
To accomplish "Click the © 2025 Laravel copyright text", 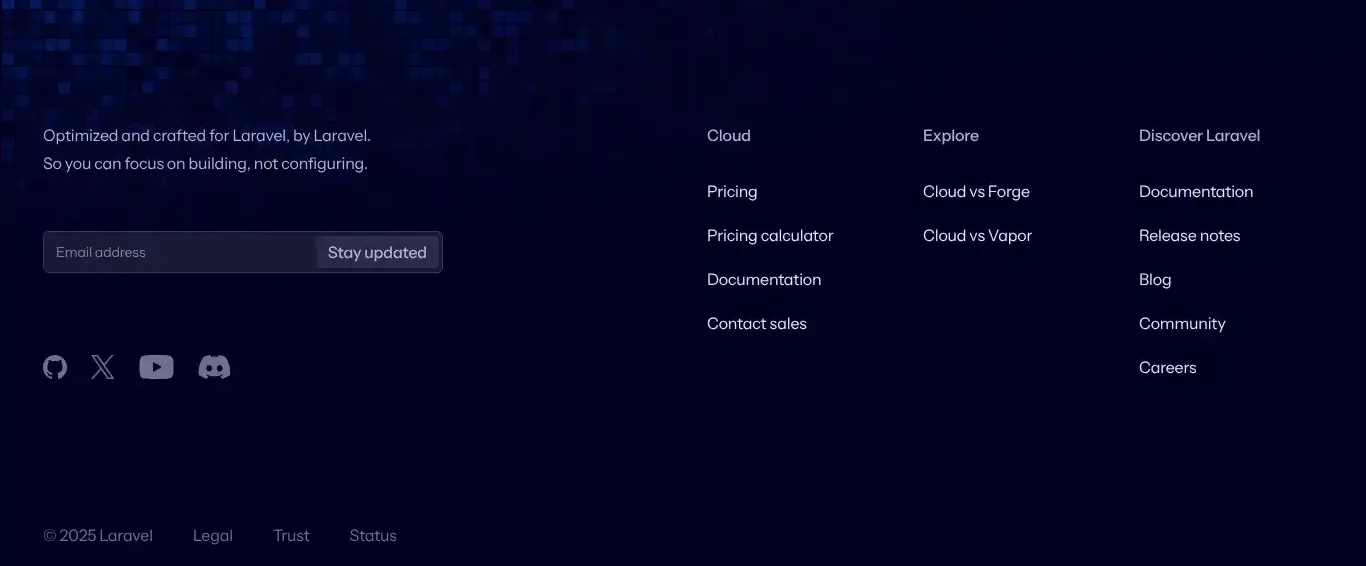I will pos(98,535).
